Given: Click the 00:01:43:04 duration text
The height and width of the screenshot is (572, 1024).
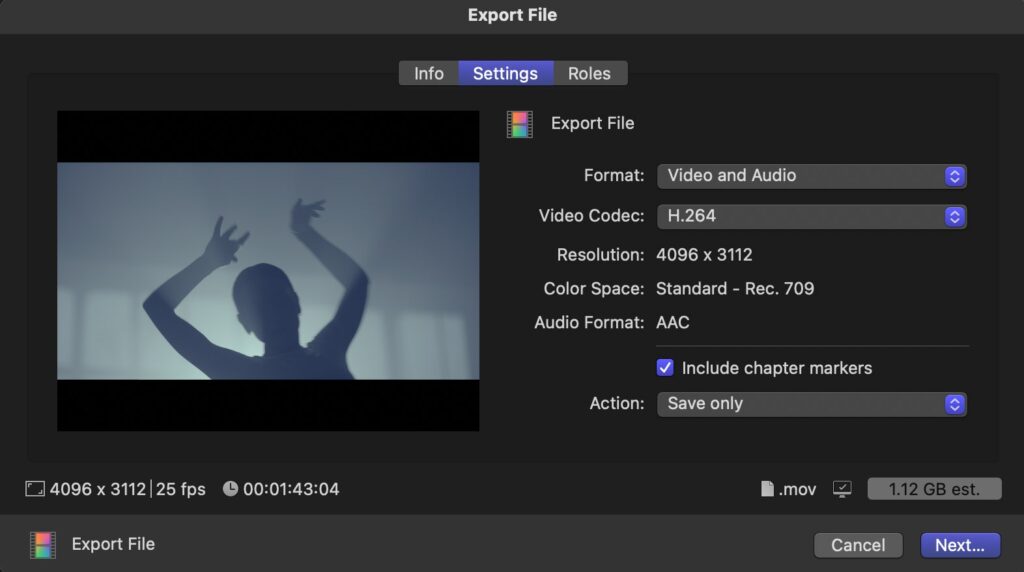Looking at the screenshot, I should click(291, 489).
